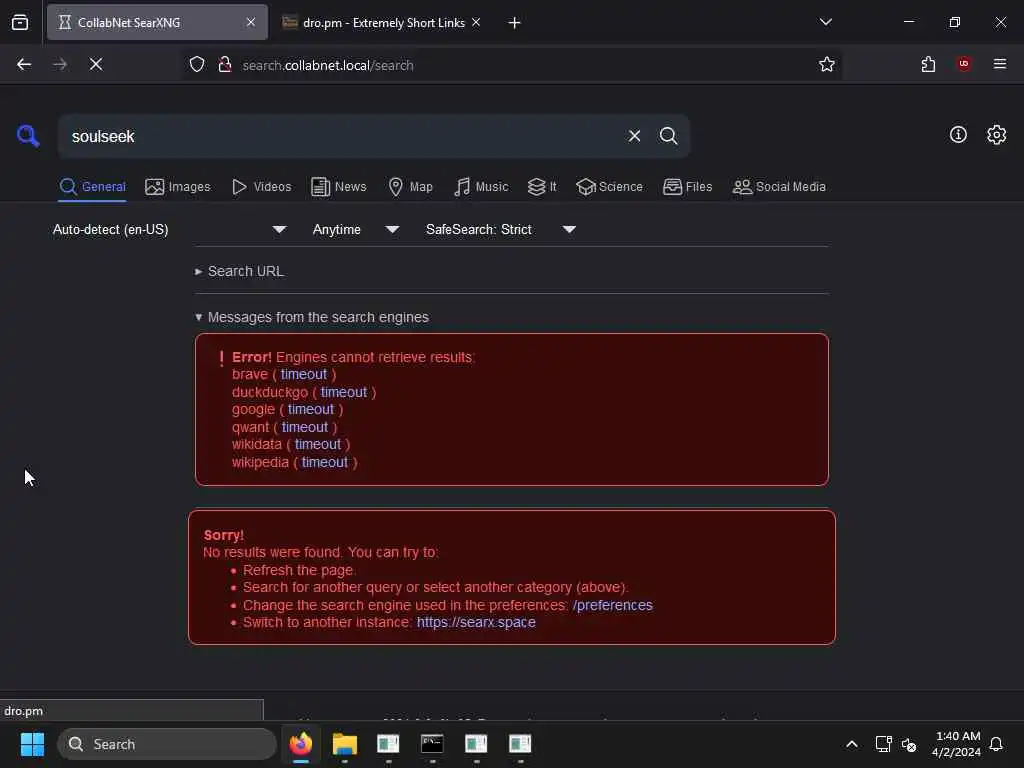View site security lock info
Viewport: 1024px width, 768px height.
pyautogui.click(x=225, y=65)
